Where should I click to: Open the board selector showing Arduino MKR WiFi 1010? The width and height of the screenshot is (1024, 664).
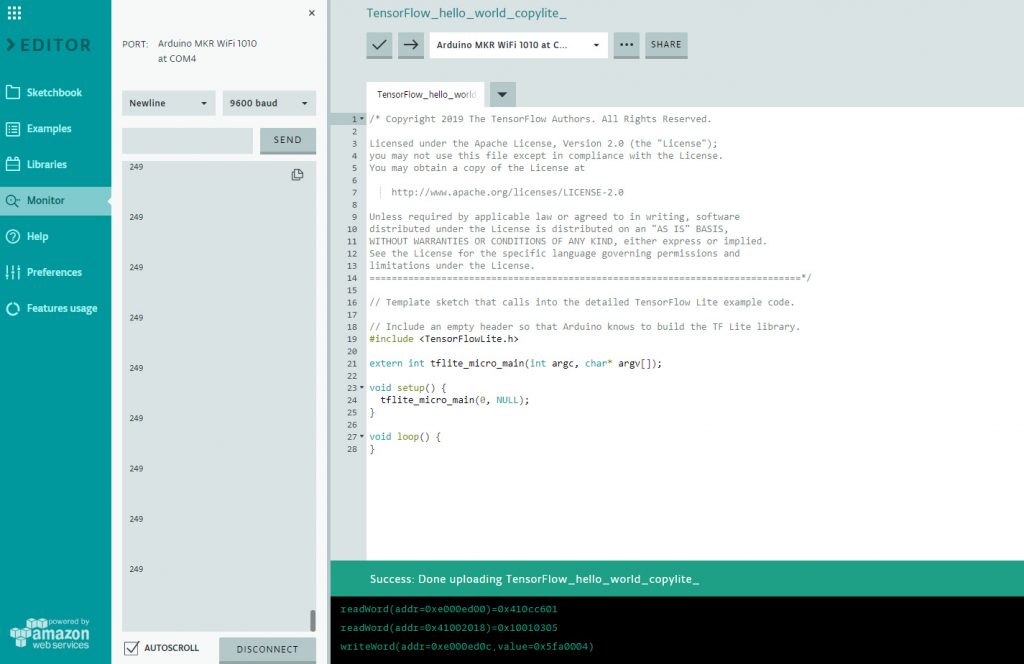tap(515, 46)
